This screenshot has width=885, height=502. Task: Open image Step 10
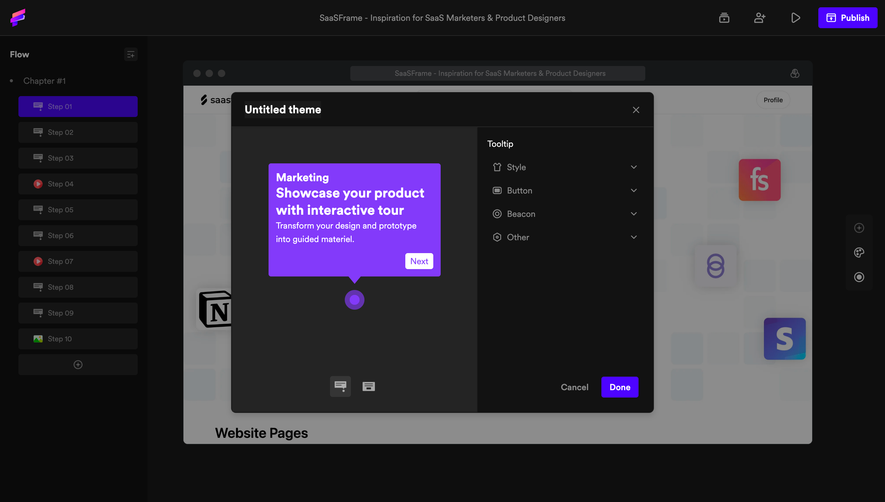tap(78, 339)
